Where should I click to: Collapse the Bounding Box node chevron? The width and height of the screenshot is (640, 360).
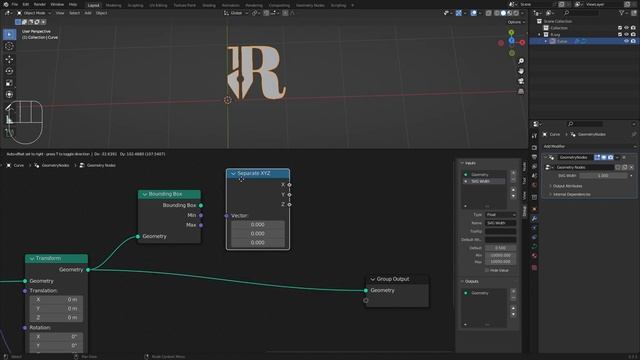coord(144,194)
